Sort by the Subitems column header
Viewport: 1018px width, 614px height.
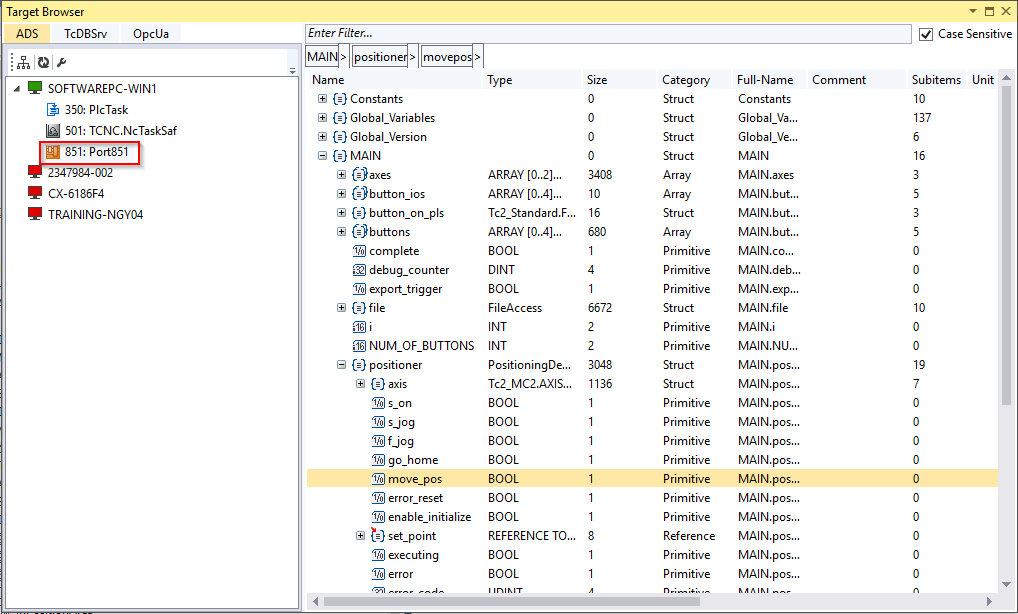coord(935,80)
